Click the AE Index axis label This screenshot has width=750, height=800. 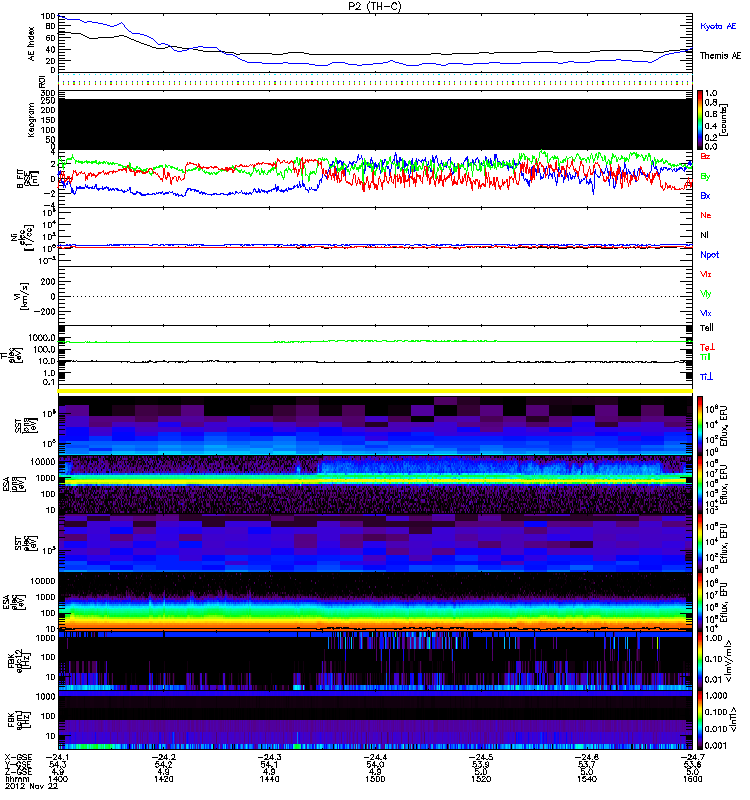[x=32, y=44]
